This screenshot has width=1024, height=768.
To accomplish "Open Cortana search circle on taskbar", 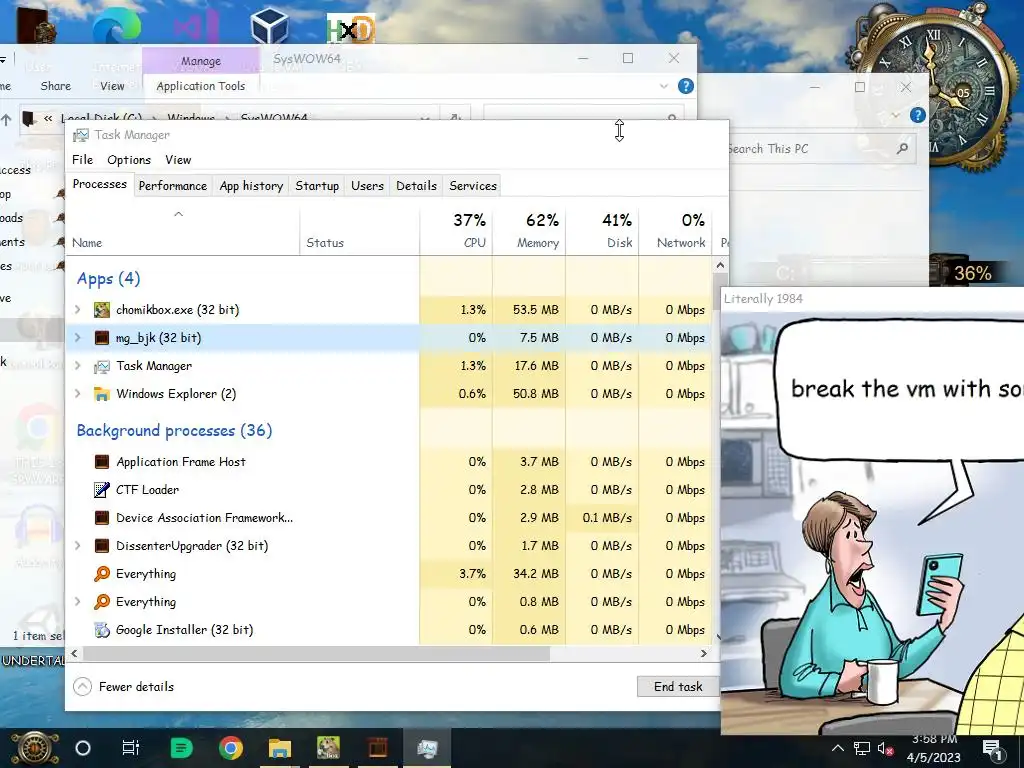I will pyautogui.click(x=83, y=748).
